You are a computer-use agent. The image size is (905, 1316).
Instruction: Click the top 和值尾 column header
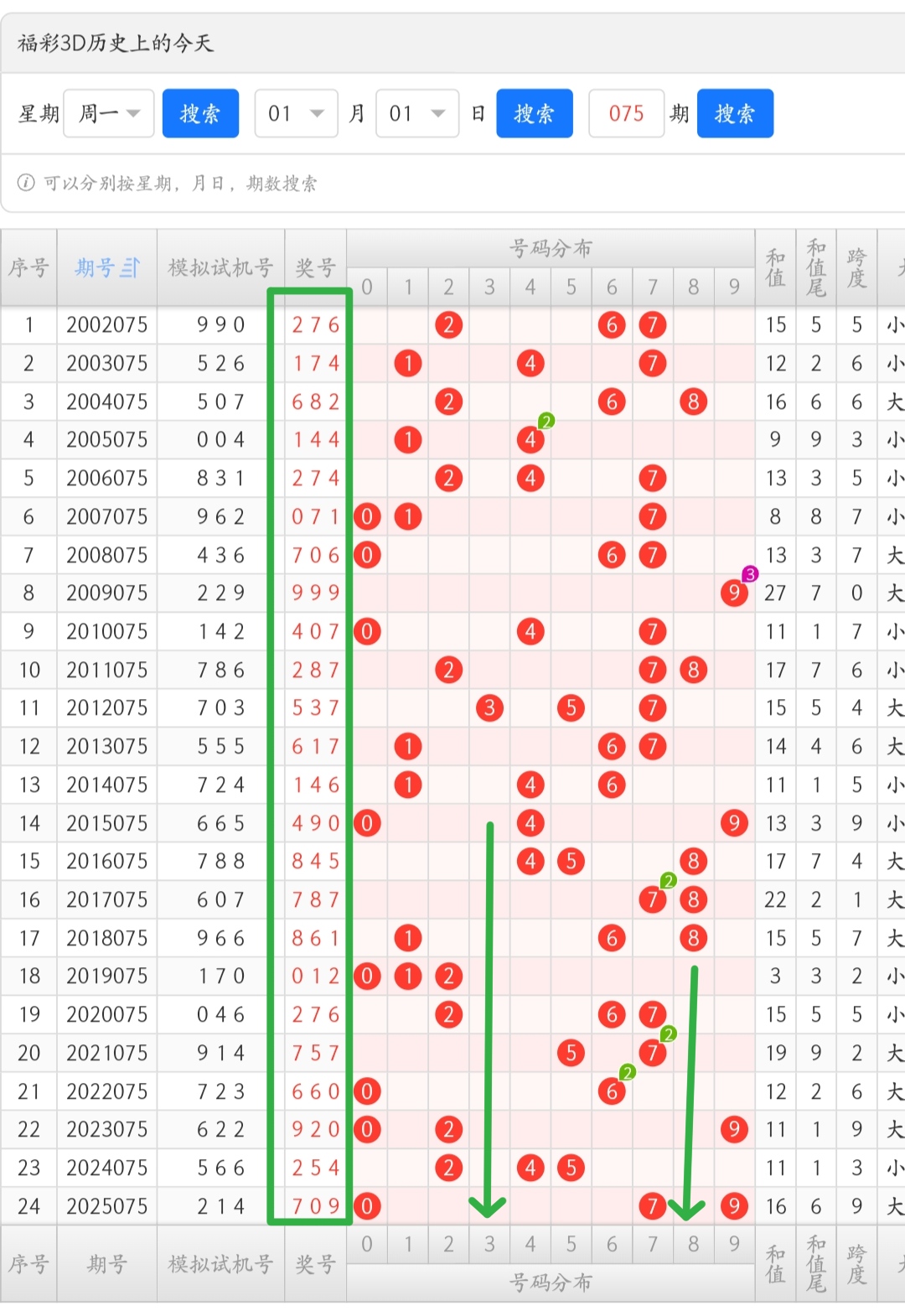816,267
